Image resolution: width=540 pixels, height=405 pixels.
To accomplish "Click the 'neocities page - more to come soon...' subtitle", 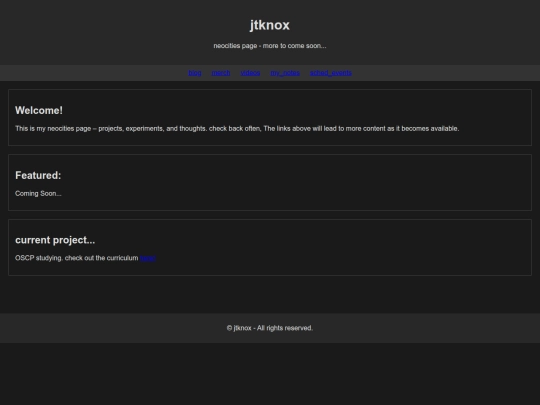I will pyautogui.click(x=270, y=46).
